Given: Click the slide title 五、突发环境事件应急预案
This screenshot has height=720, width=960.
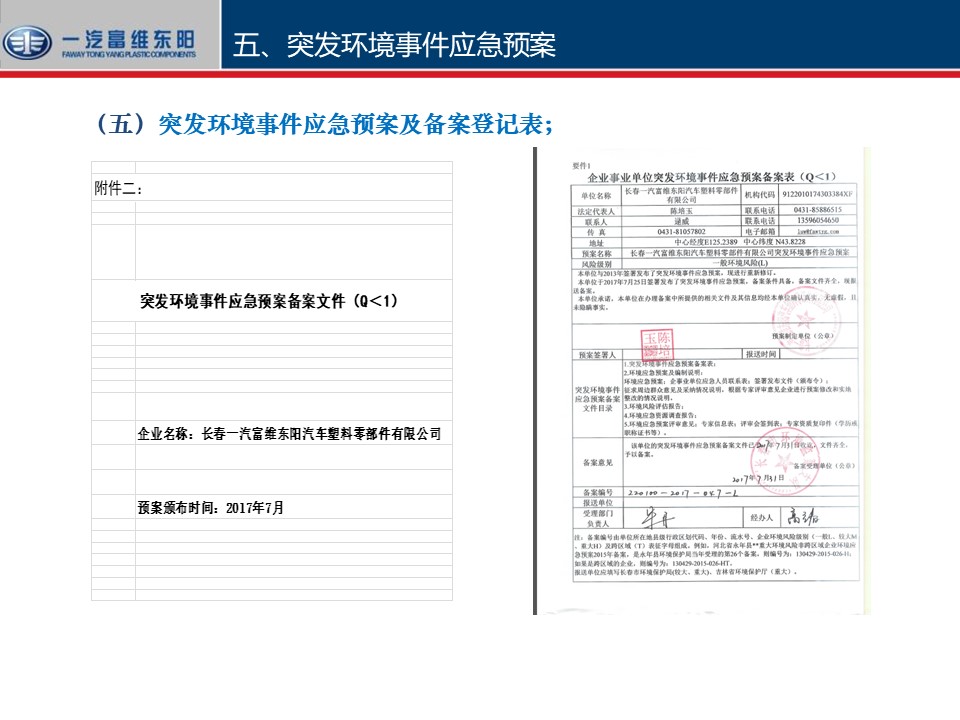Looking at the screenshot, I should point(394,45).
